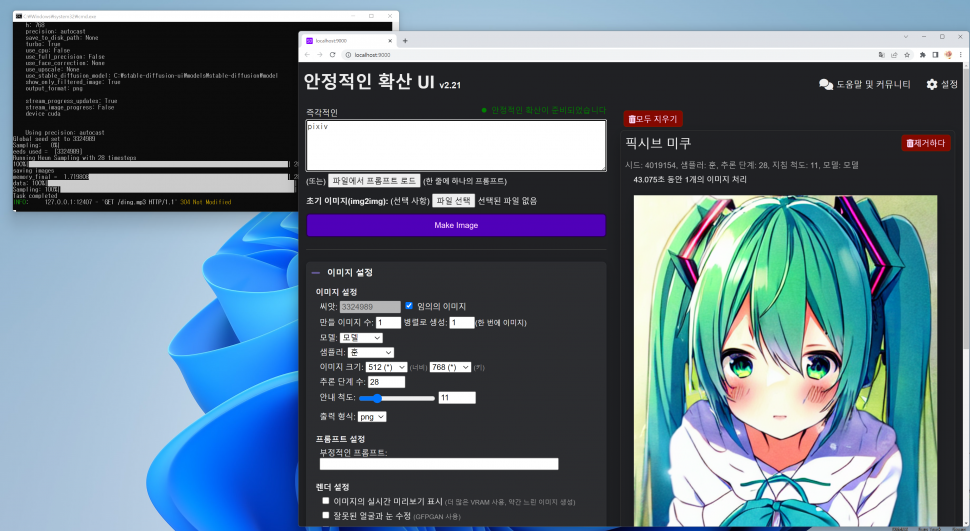Click the '안정적인 확산 UI' page title

pyautogui.click(x=369, y=81)
